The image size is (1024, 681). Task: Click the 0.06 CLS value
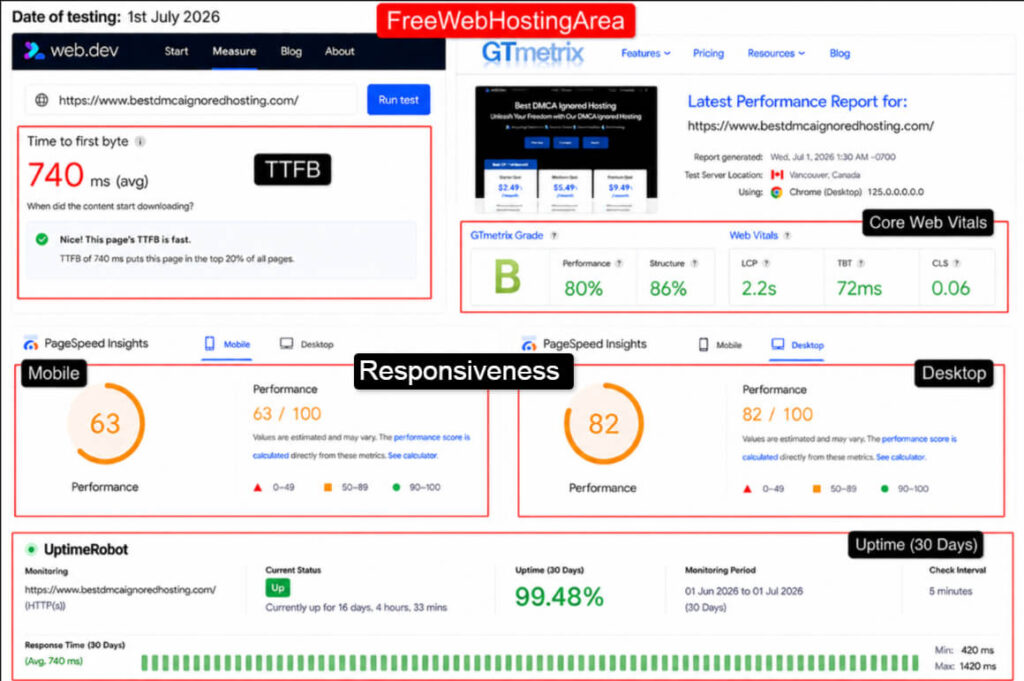(950, 288)
